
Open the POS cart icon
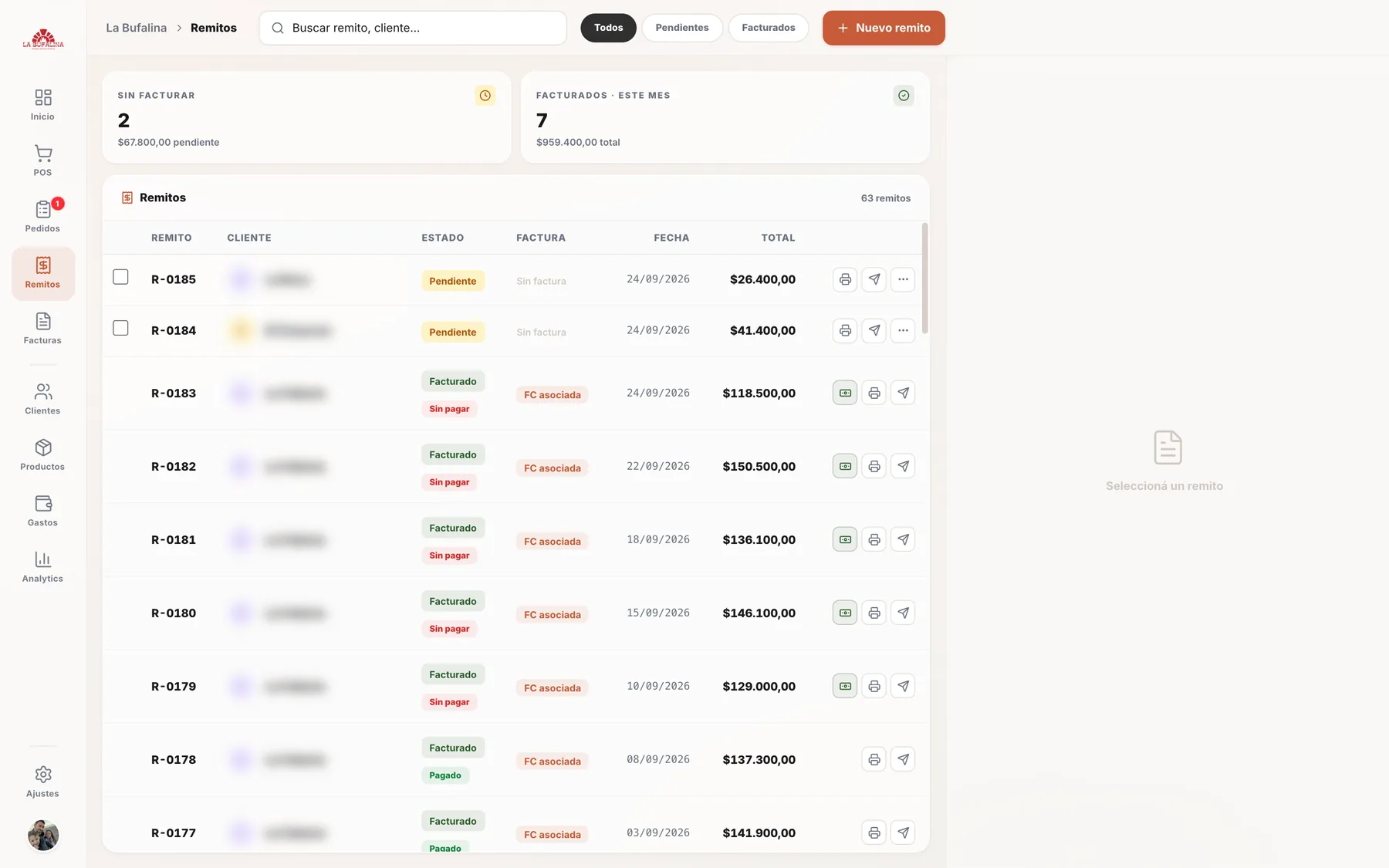click(x=43, y=153)
